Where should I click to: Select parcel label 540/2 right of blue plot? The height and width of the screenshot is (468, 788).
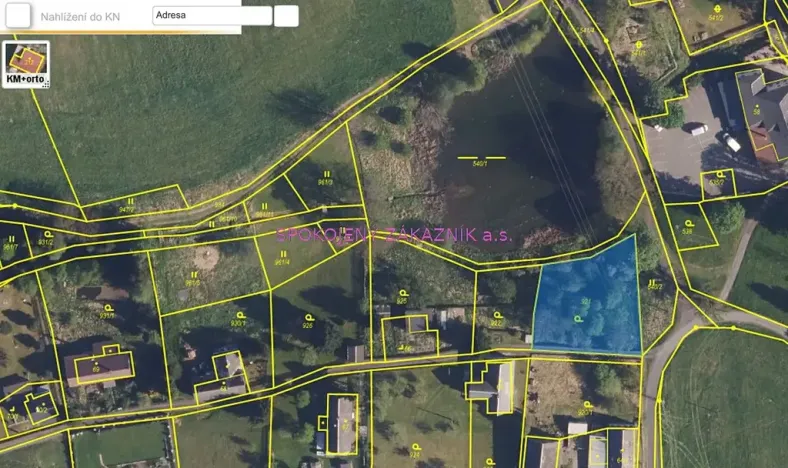pos(655,287)
